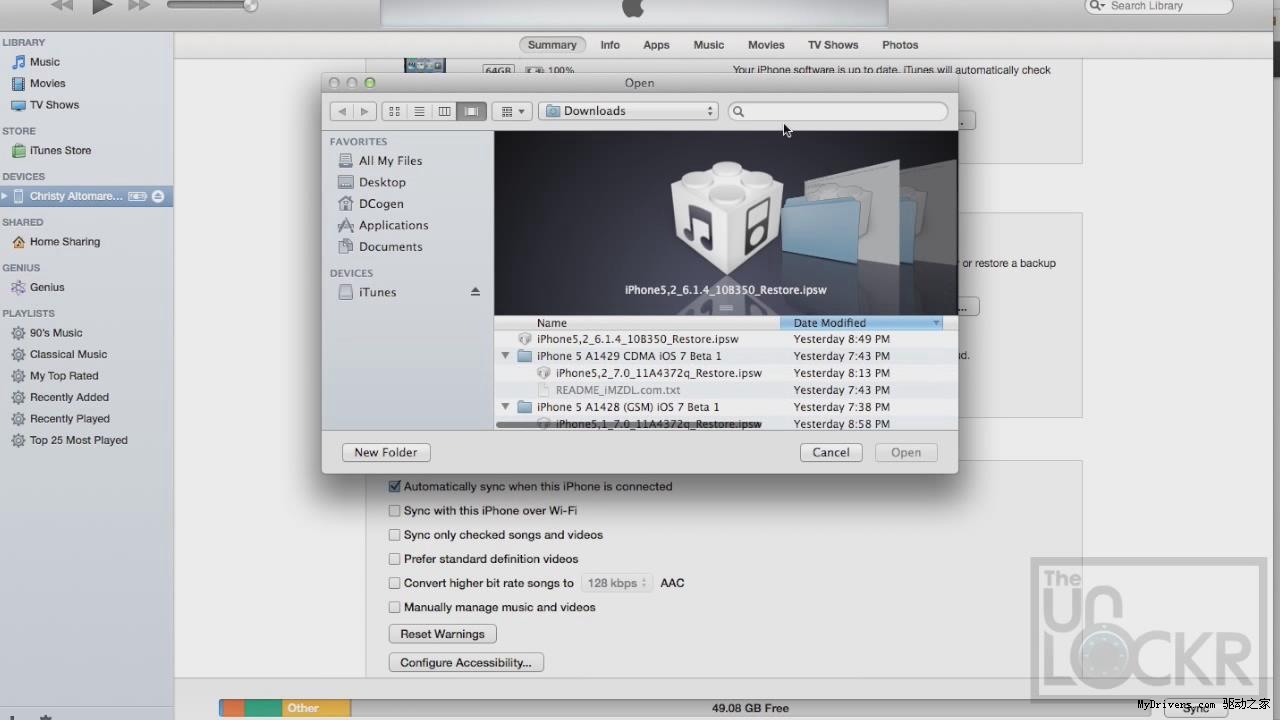Switch Open dialog to Cover Flow view
Image resolution: width=1280 pixels, height=720 pixels.
pyautogui.click(x=470, y=111)
